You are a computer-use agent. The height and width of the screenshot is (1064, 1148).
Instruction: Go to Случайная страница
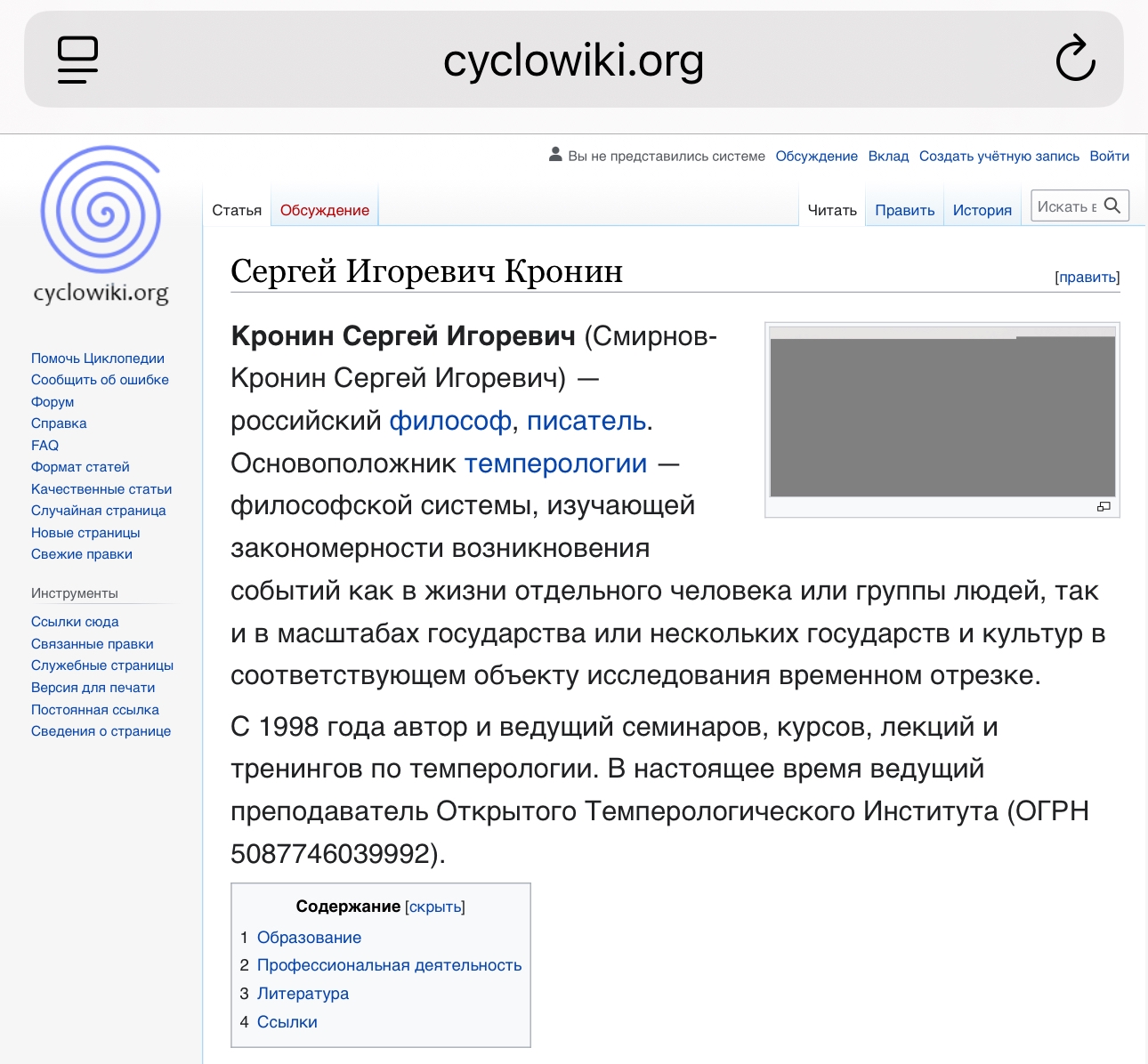[x=99, y=511]
